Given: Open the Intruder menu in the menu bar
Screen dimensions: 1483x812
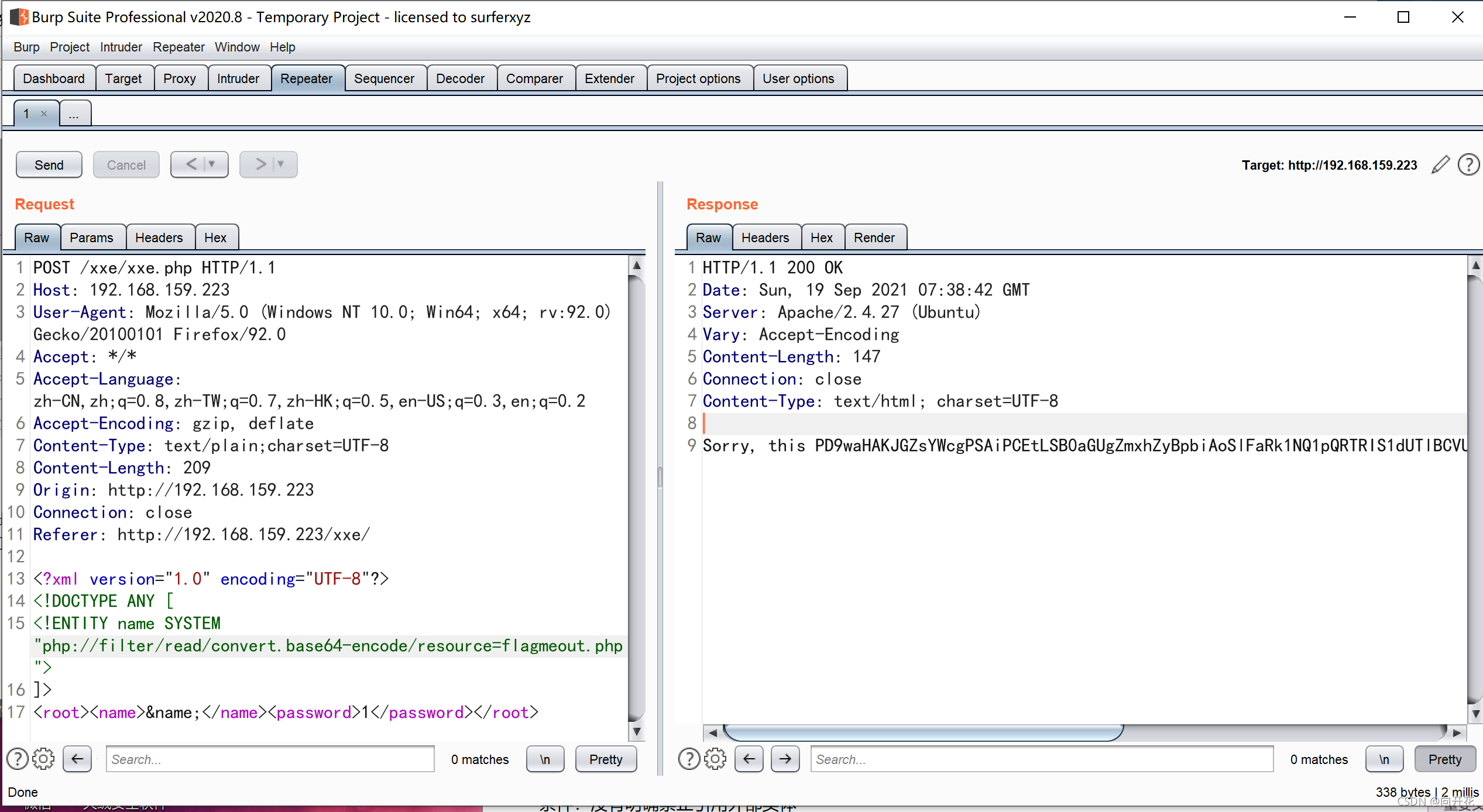Looking at the screenshot, I should [x=121, y=47].
